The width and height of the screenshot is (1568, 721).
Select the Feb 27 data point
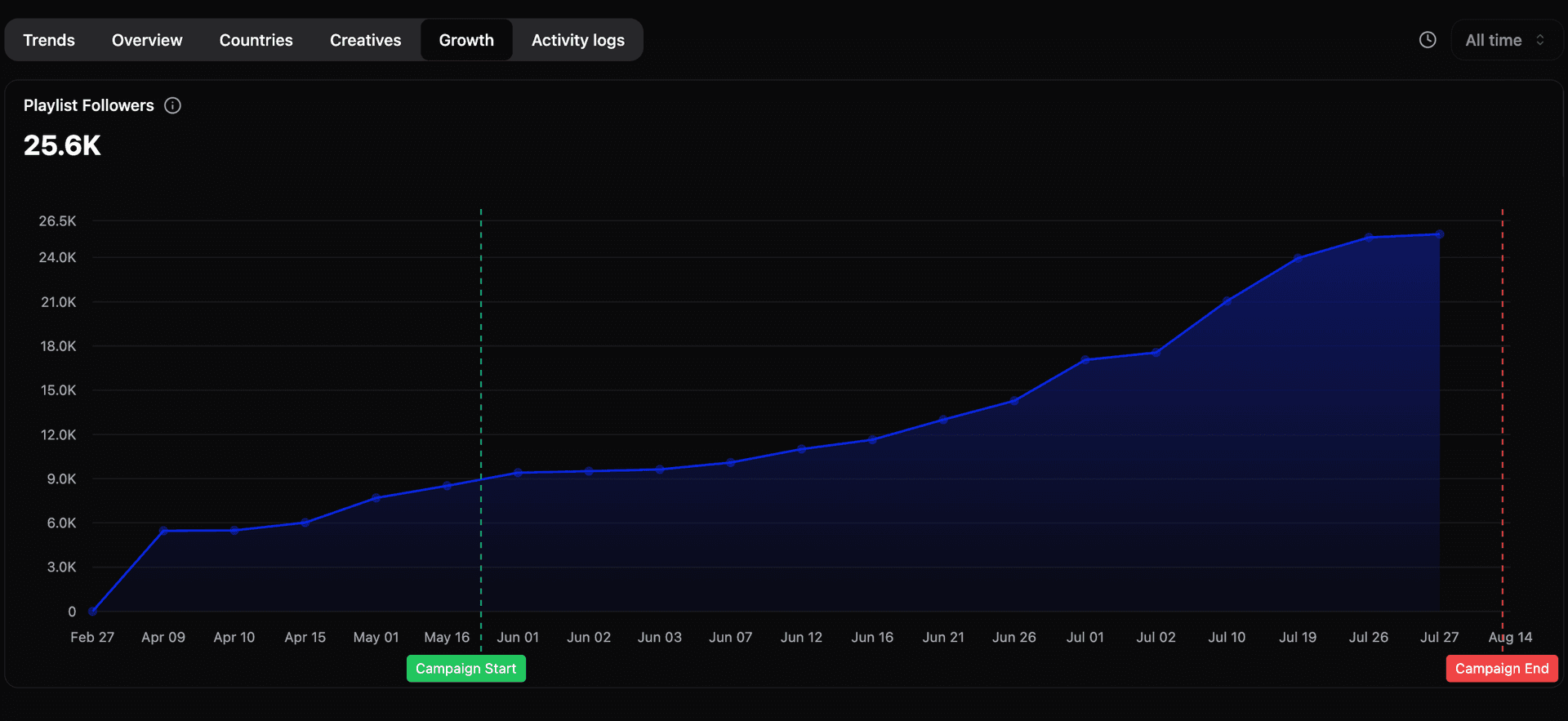click(93, 611)
